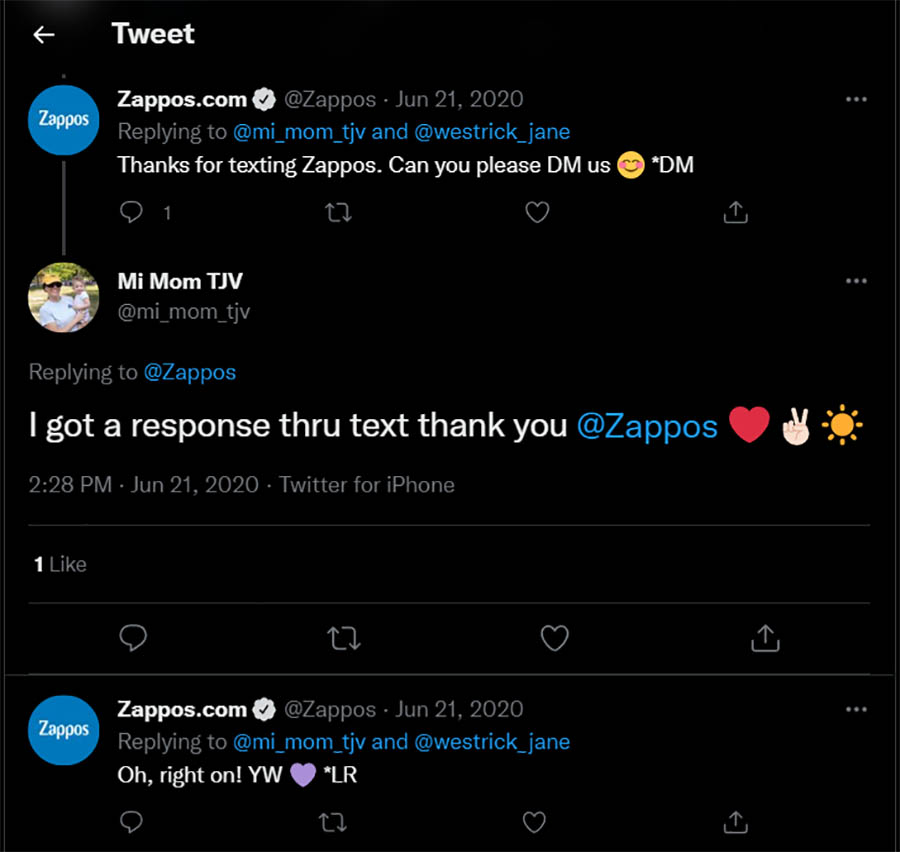Retweet Mi Mom TJV's main tweet

tap(344, 638)
